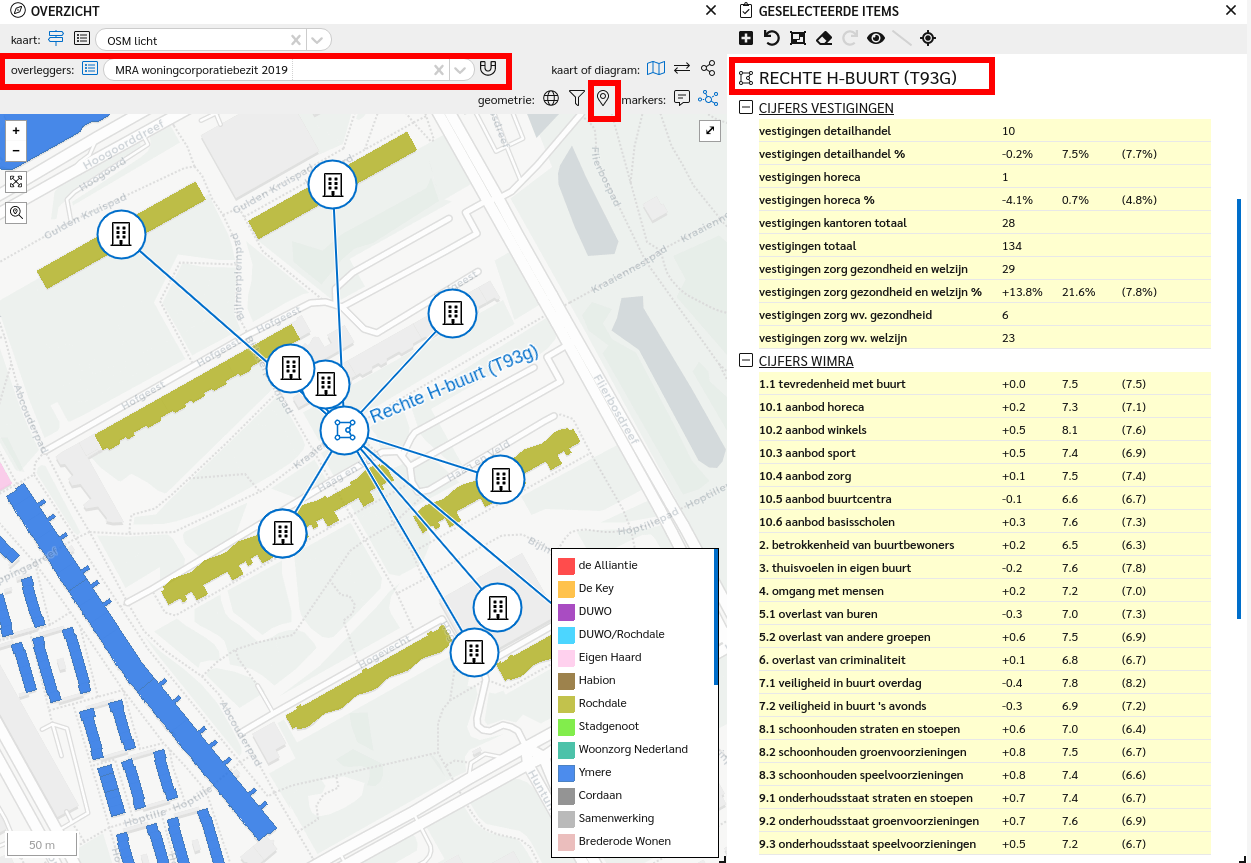Click the geometrie location pin icon

click(603, 98)
